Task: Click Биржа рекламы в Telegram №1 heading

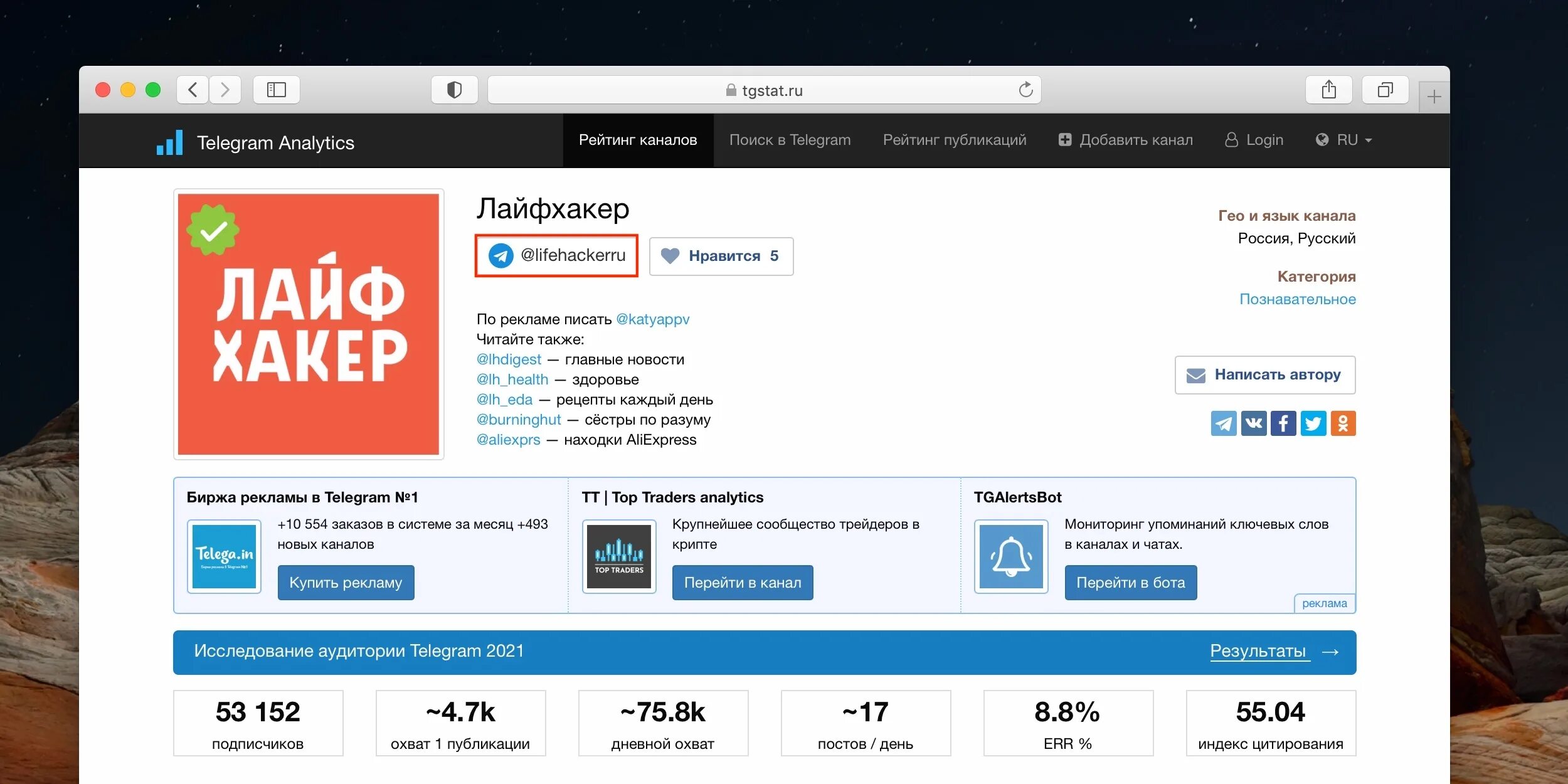Action: pyautogui.click(x=302, y=497)
